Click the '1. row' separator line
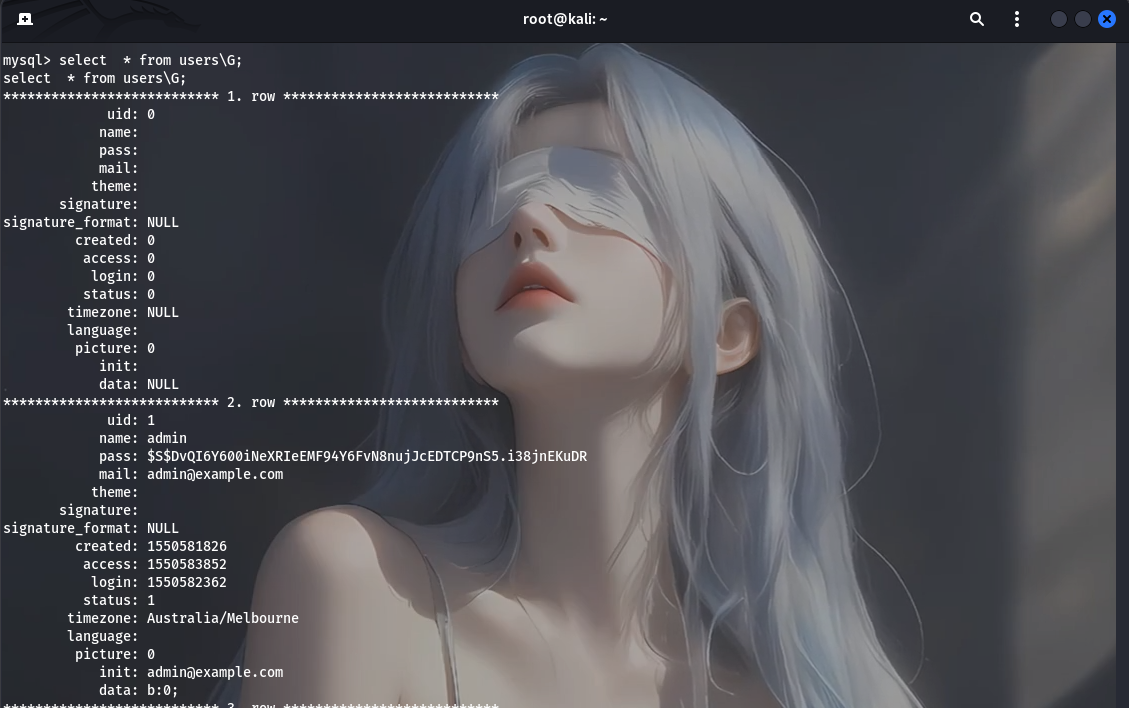 [251, 97]
